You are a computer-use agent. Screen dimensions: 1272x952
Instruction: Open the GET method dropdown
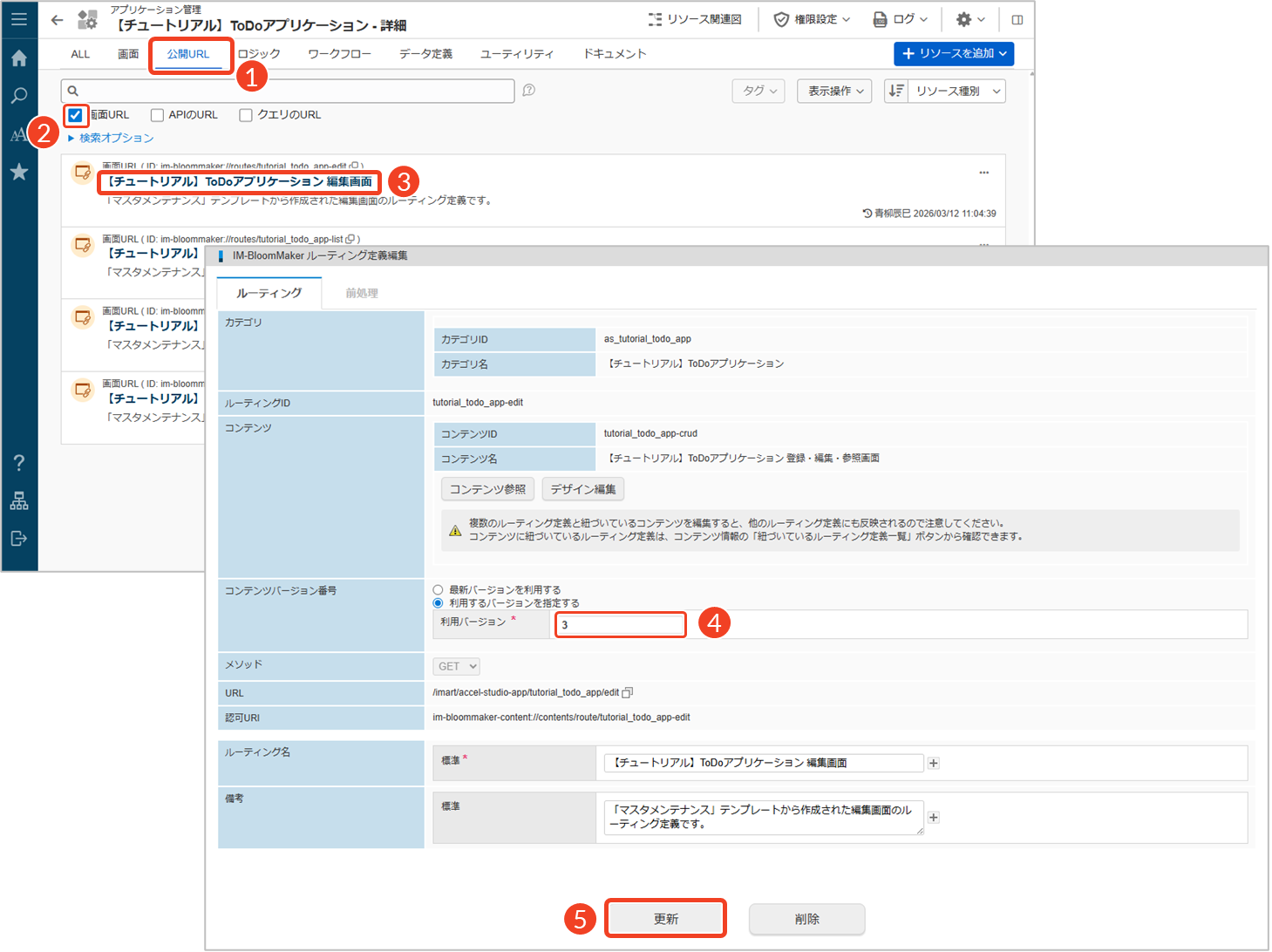click(x=456, y=666)
